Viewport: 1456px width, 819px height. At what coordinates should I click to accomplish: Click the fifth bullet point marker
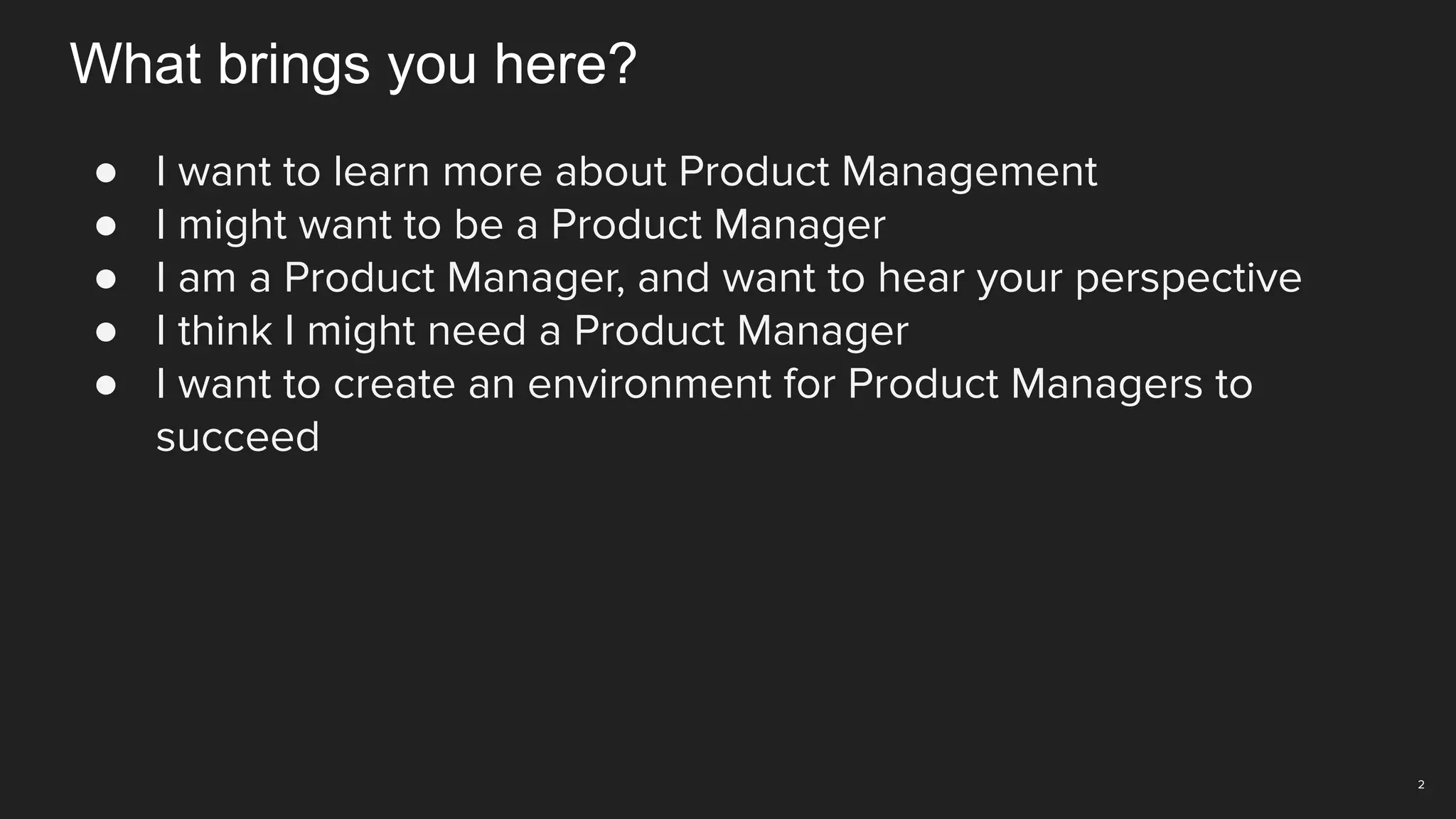coord(106,385)
